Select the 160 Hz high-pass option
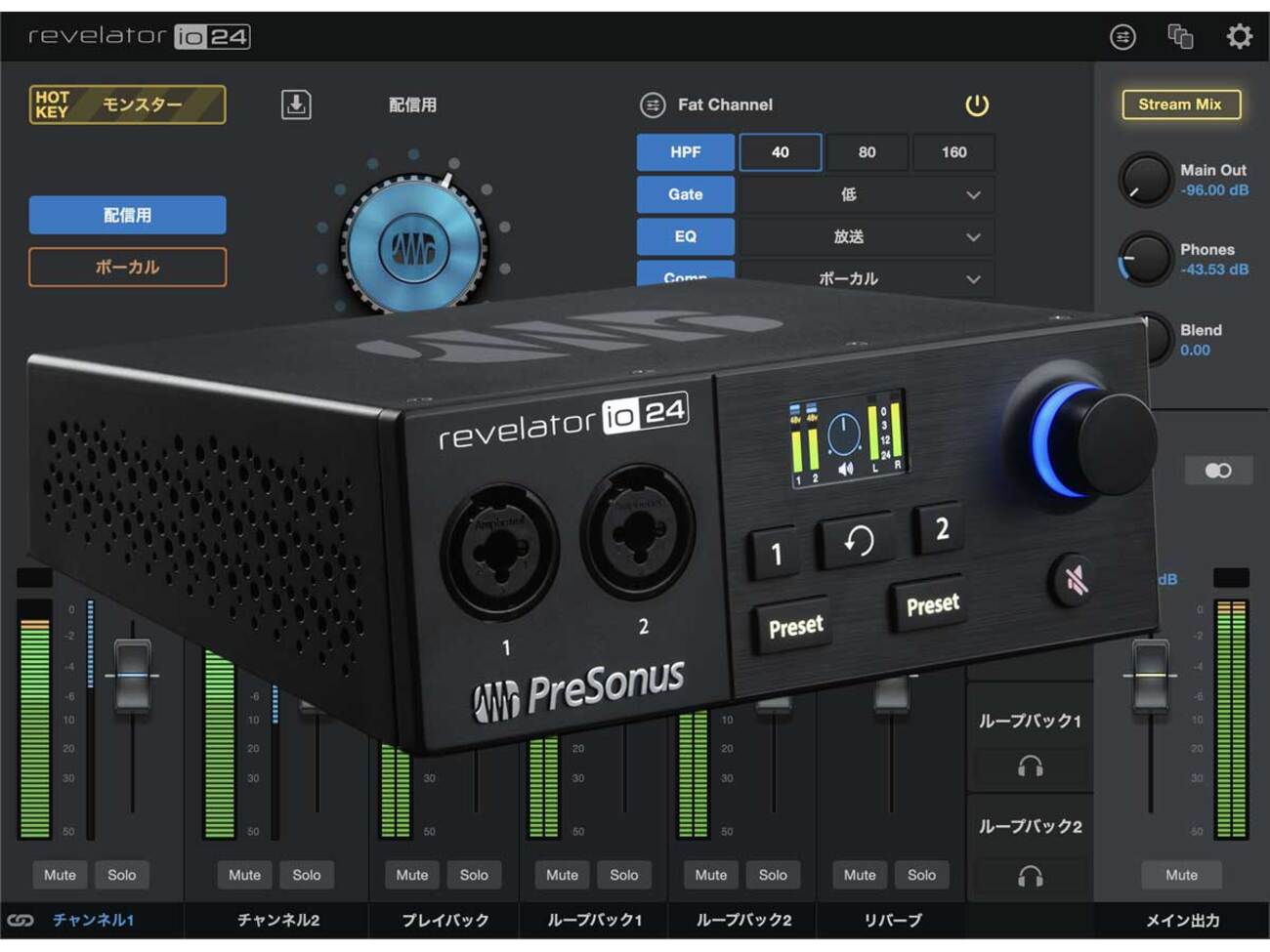 [x=953, y=152]
